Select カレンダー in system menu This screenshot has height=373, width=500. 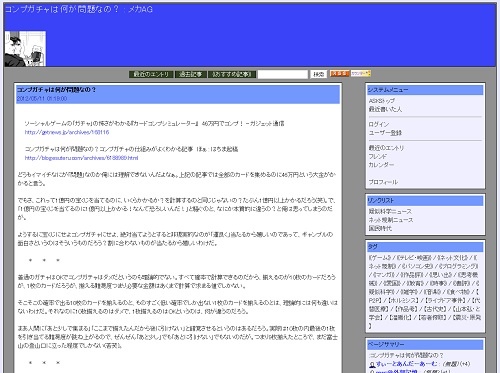coord(381,164)
